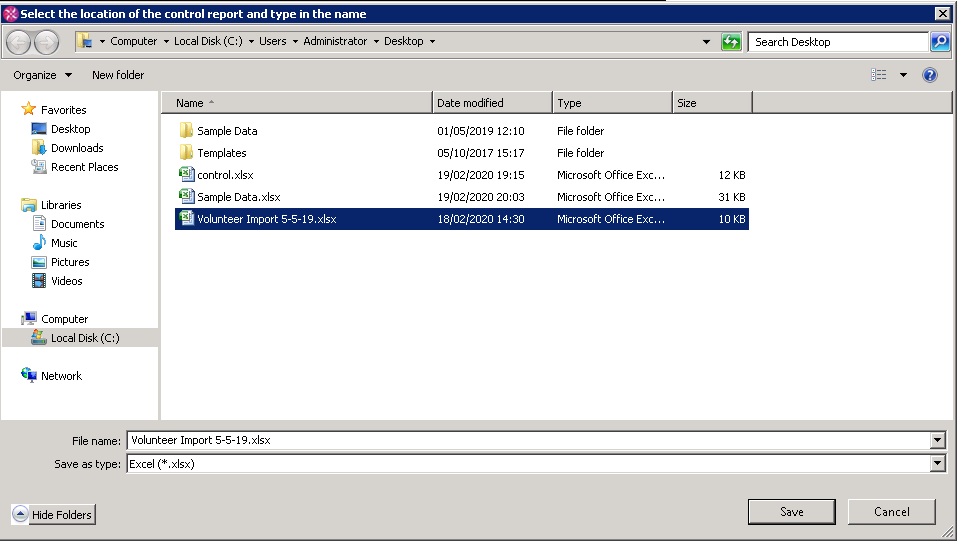
Task: Click the 12 KB size cell
Action: [732, 175]
